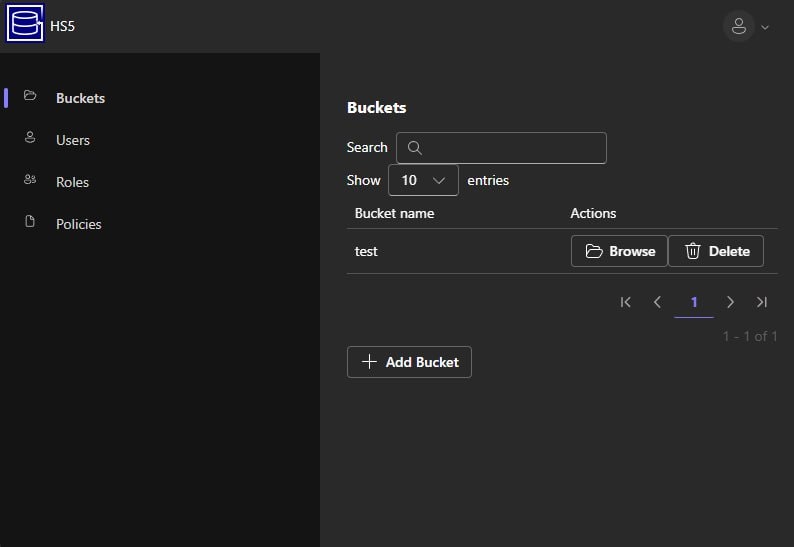
Task: Click the Add Bucket button
Action: point(409,362)
